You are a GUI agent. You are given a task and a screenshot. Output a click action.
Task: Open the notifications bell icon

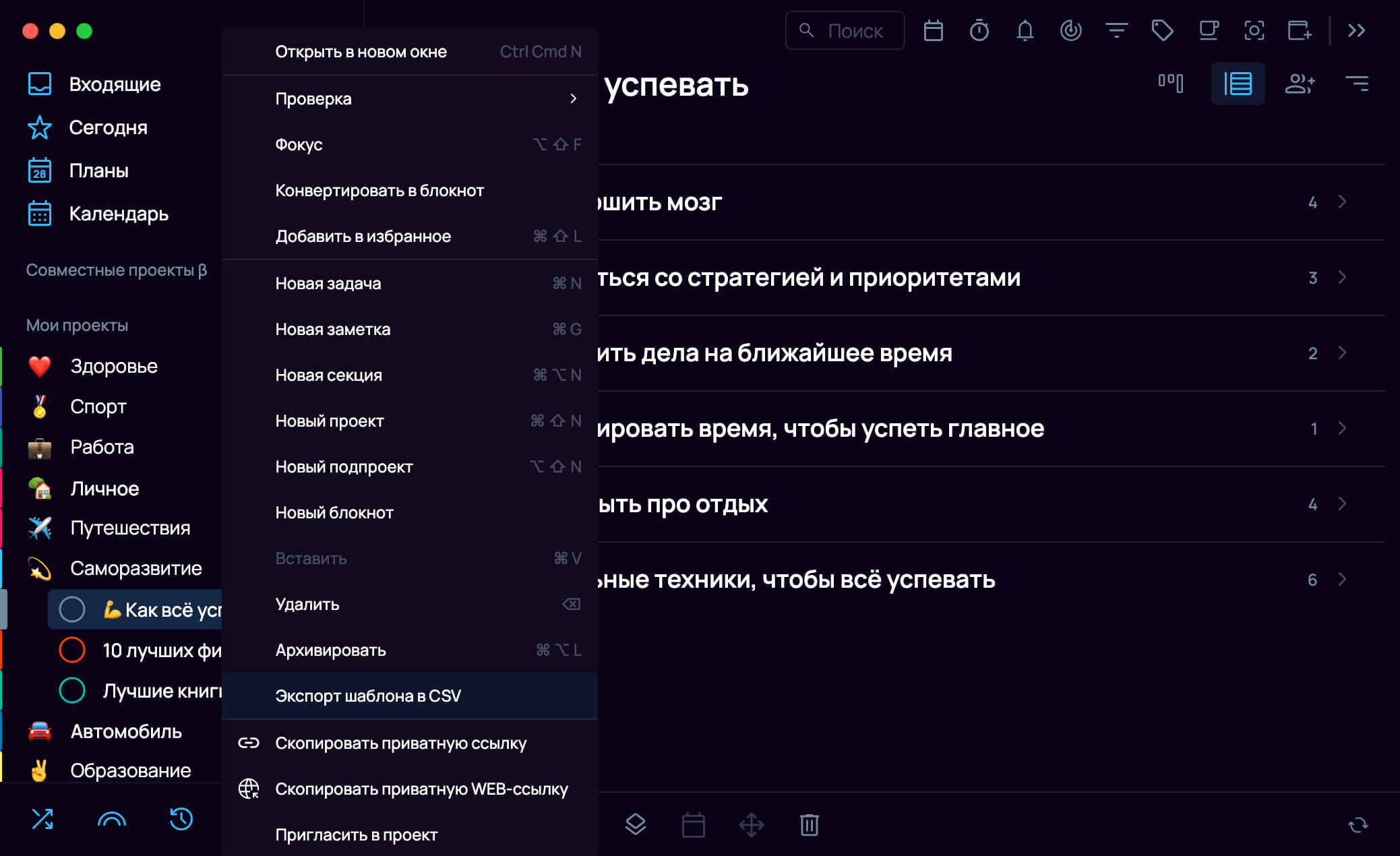tap(1025, 30)
